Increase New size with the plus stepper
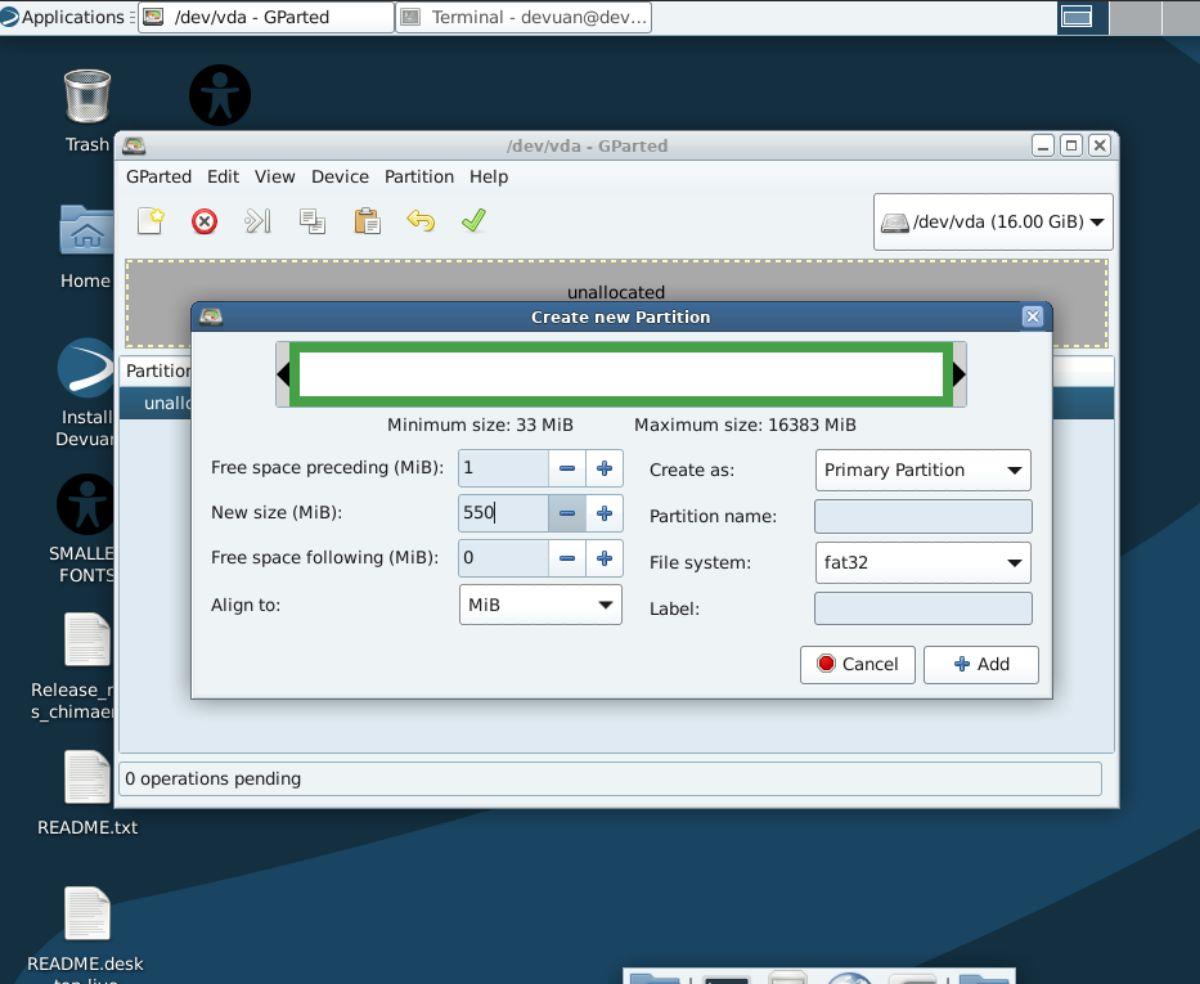The height and width of the screenshot is (984, 1200). click(x=604, y=513)
